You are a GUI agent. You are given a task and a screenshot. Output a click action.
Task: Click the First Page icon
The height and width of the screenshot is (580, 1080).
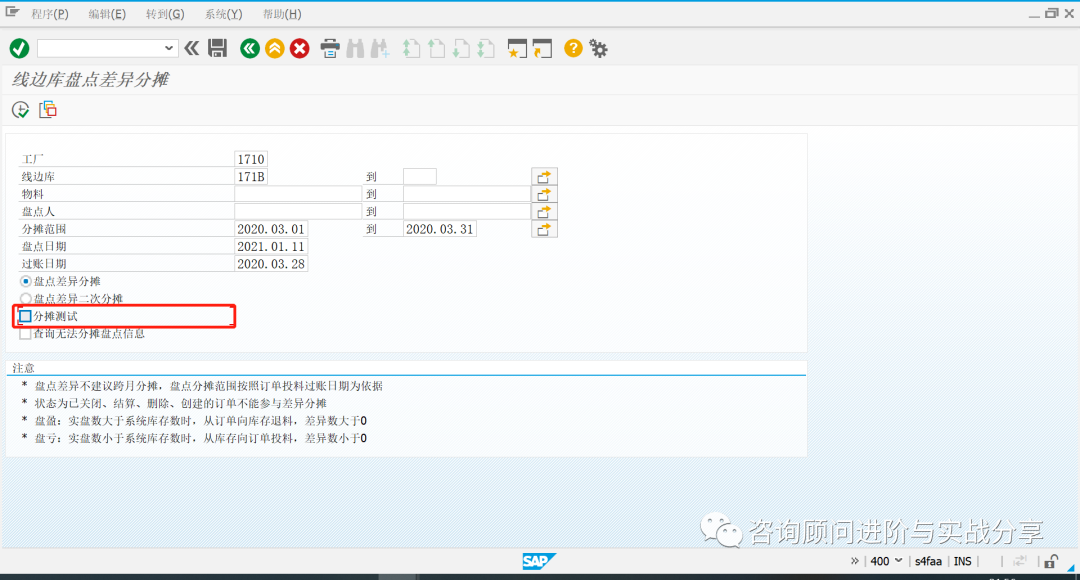tap(411, 49)
